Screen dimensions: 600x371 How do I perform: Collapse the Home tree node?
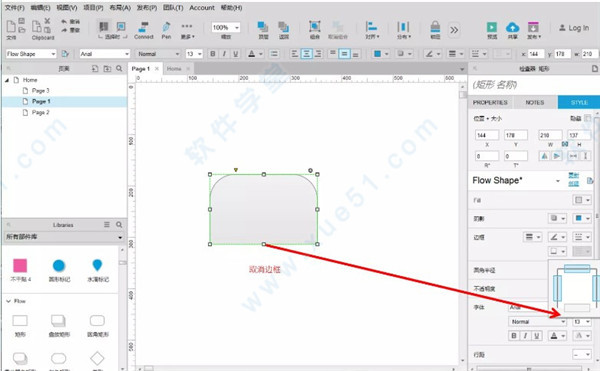pos(7,80)
